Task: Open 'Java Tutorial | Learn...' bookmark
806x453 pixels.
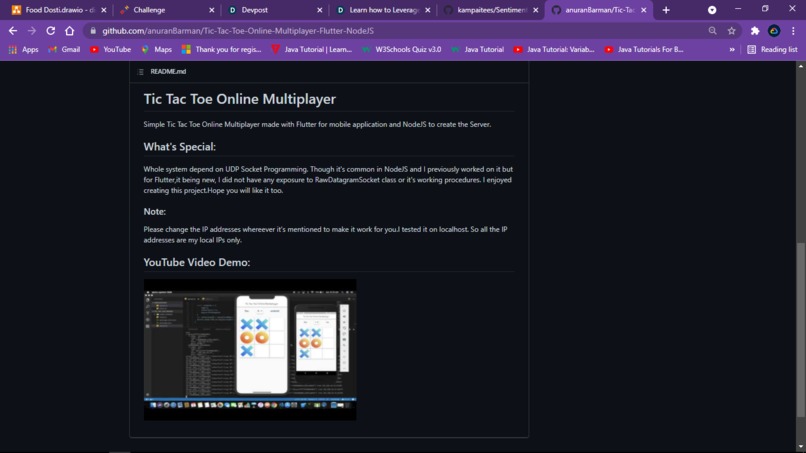Action: pos(312,49)
